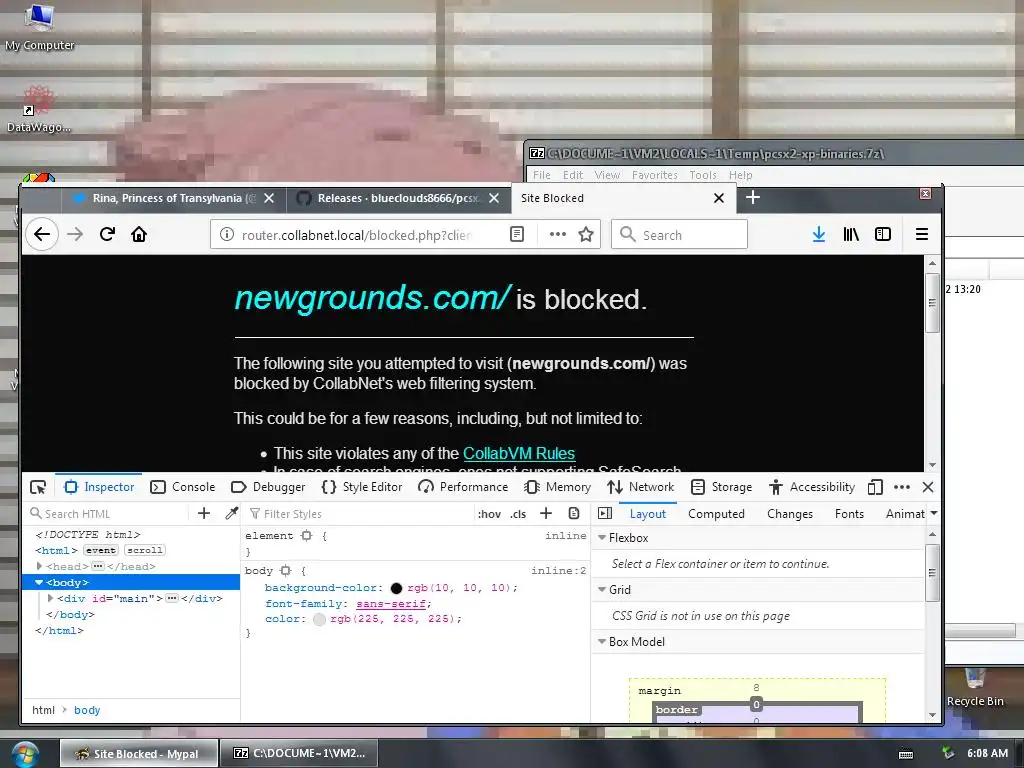Click the forward navigation arrow
The height and width of the screenshot is (768, 1024).
pyautogui.click(x=75, y=234)
